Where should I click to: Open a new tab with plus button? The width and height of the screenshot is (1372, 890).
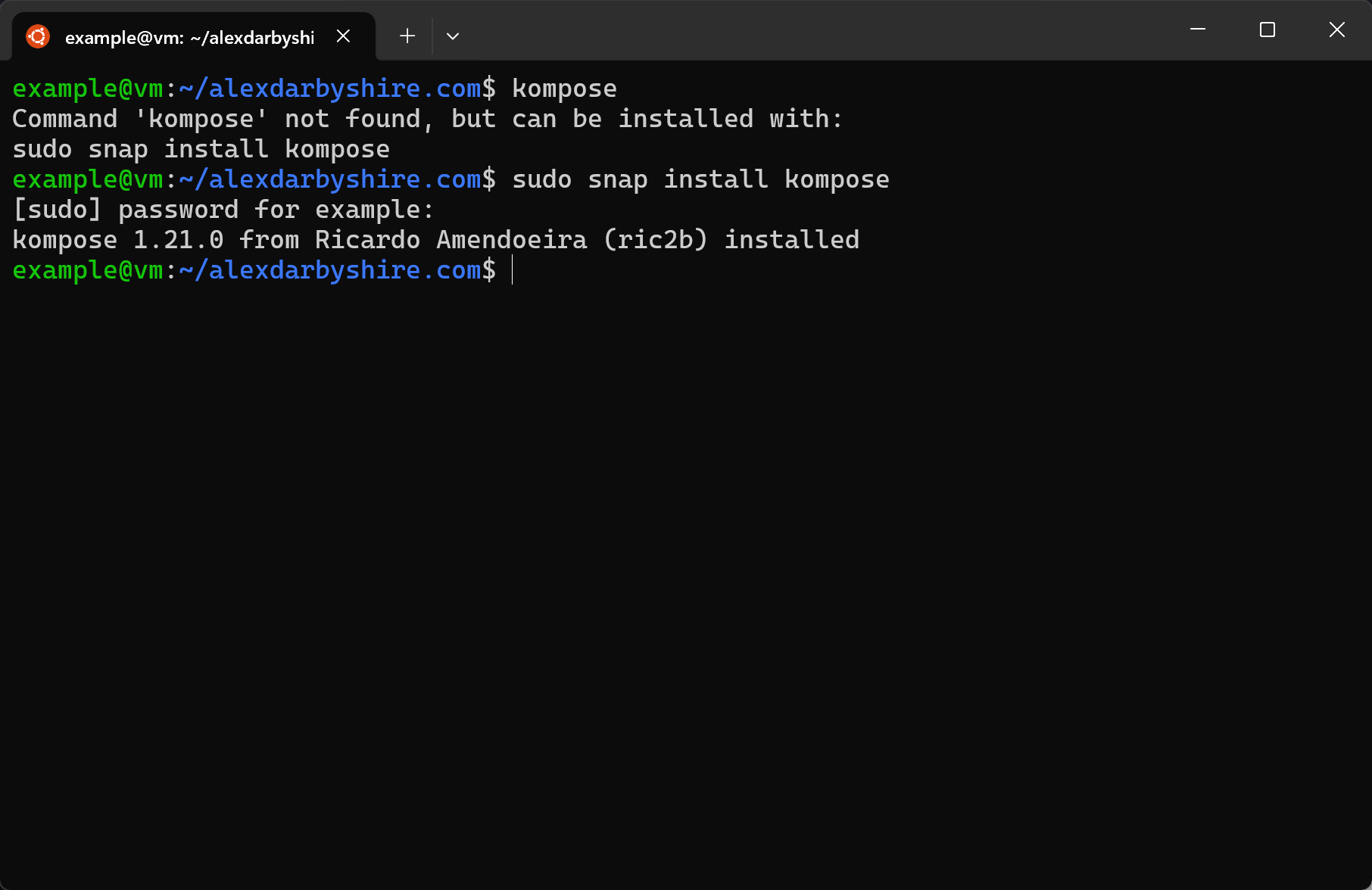(x=407, y=36)
